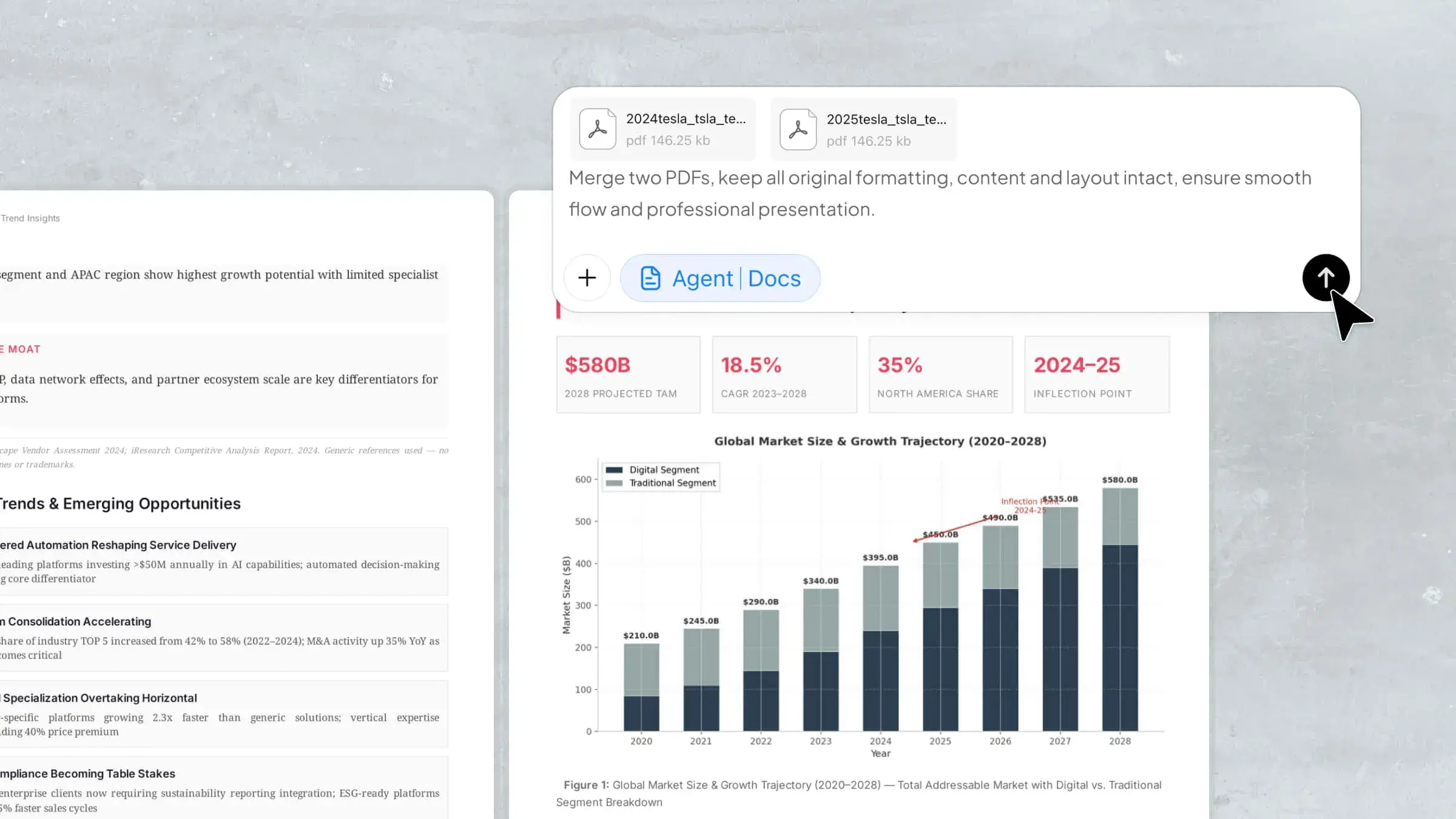Screen dimensions: 1456x819
Task: Select the $580B projected TAM card
Action: point(628,375)
